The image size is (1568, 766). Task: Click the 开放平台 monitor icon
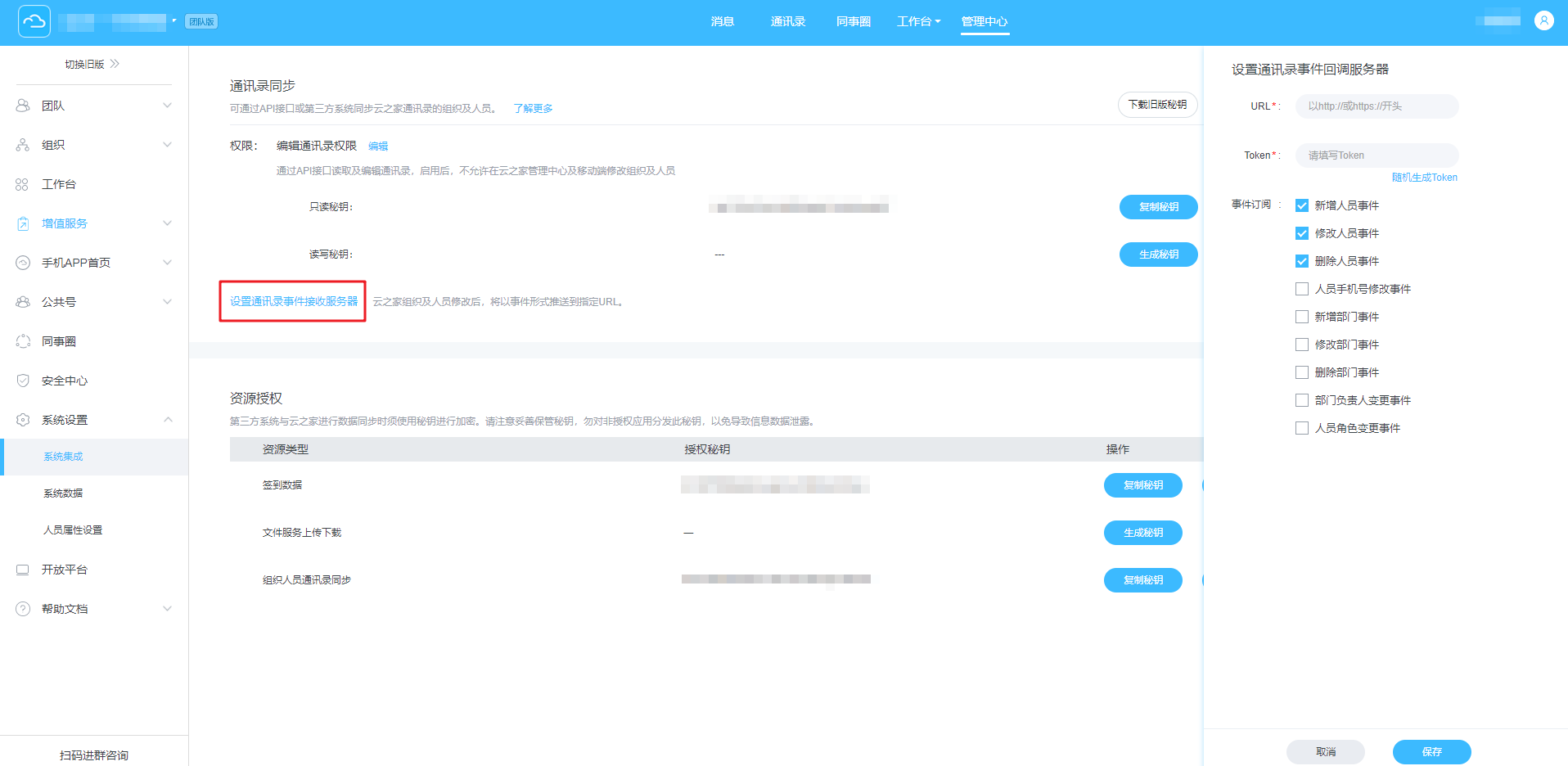click(23, 570)
